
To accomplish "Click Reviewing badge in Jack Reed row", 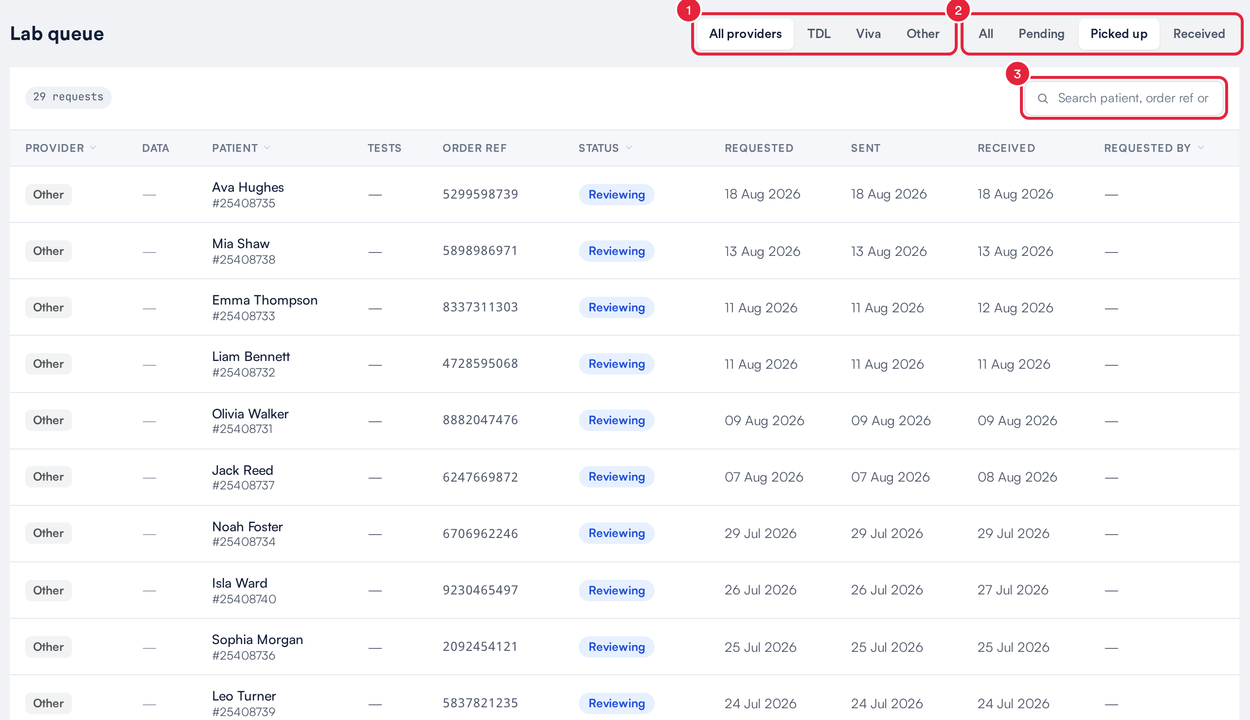I will click(616, 477).
